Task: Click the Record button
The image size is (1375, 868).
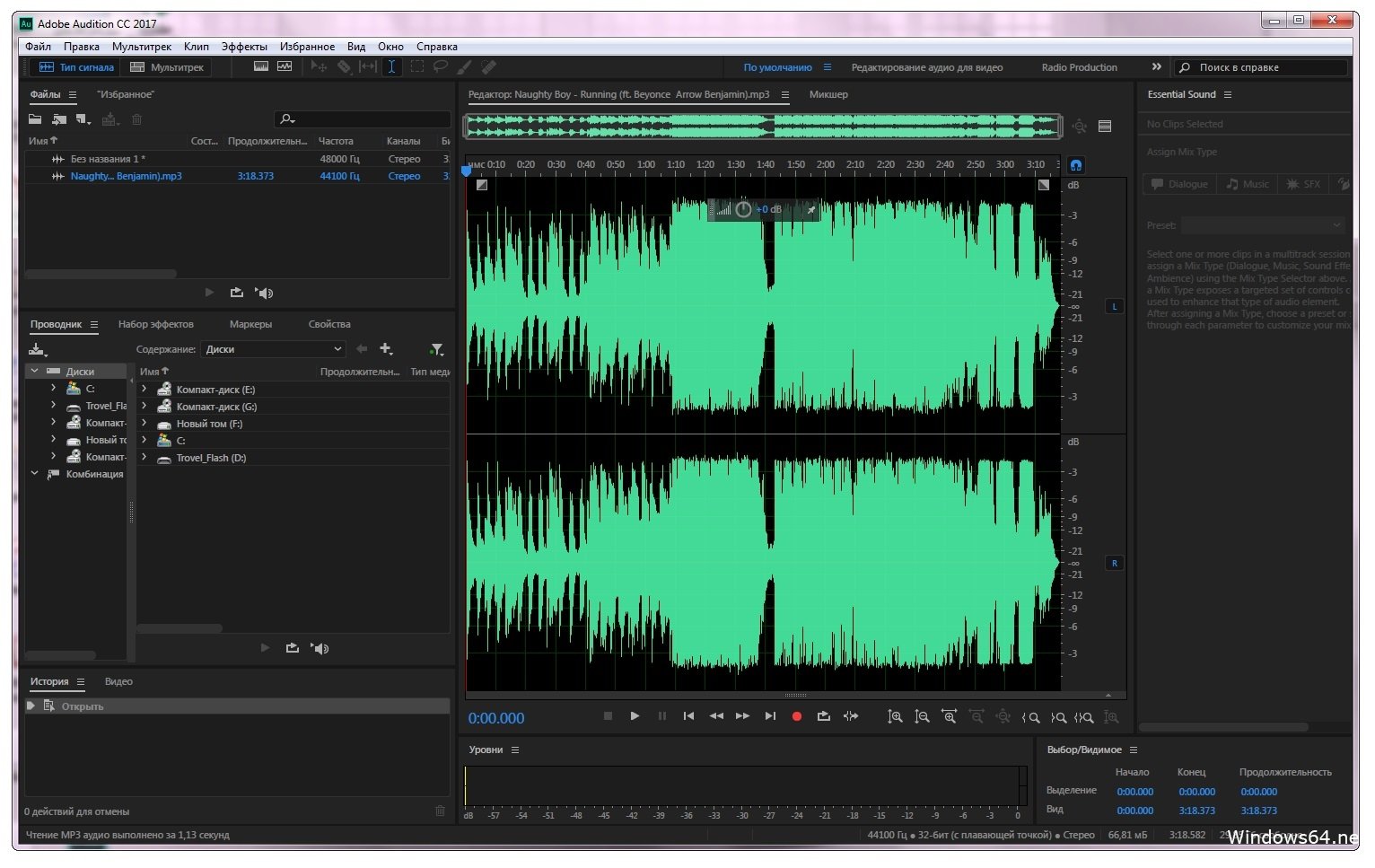Action: point(796,716)
